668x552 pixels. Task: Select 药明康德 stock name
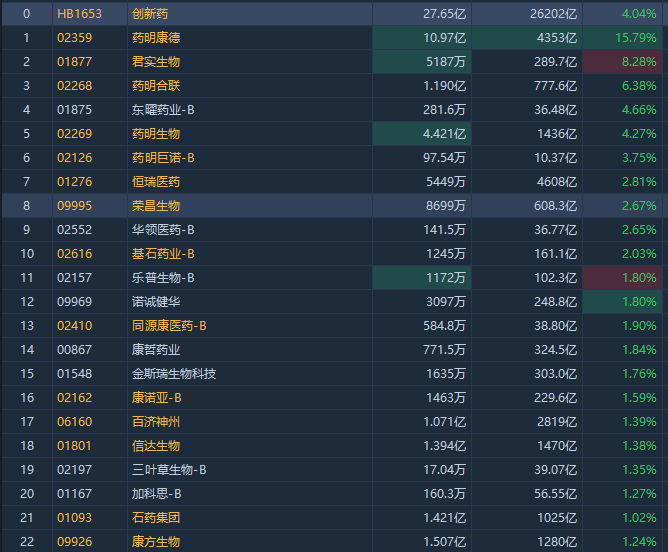pos(156,37)
